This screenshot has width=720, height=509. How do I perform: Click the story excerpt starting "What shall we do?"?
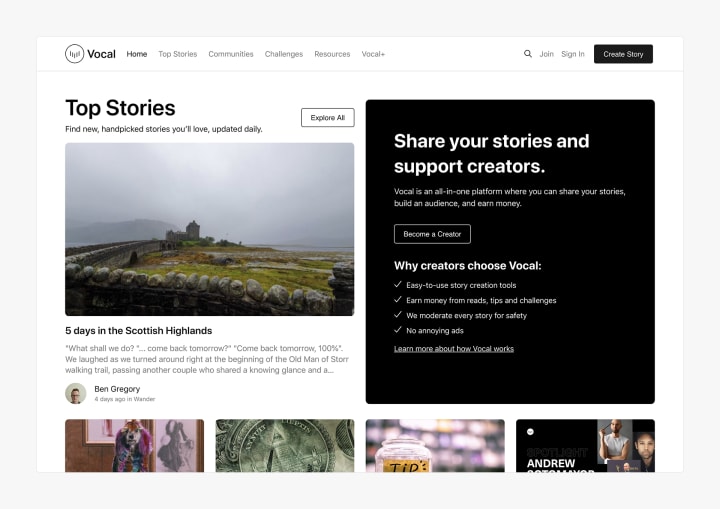207,359
